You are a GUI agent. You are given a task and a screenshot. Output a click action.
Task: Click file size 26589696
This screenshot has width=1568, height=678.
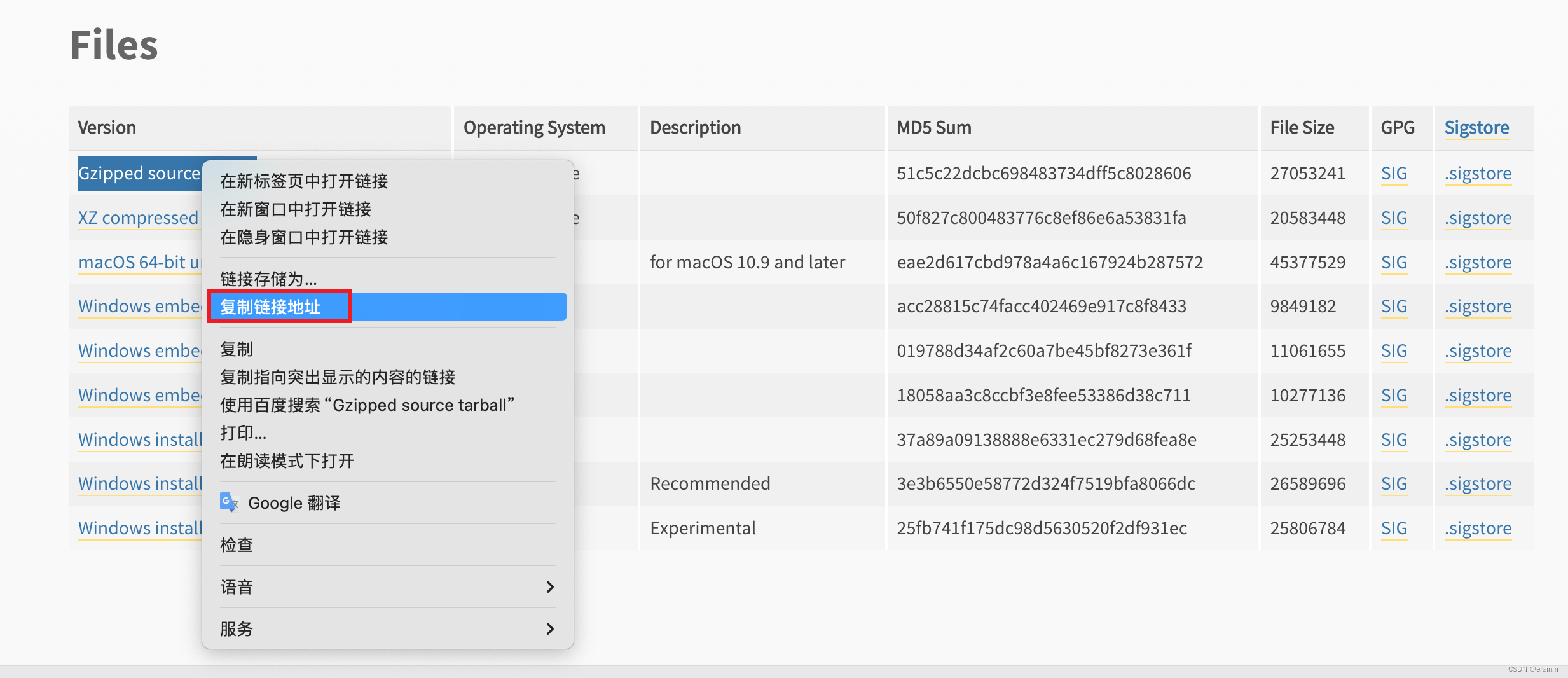(x=1307, y=483)
